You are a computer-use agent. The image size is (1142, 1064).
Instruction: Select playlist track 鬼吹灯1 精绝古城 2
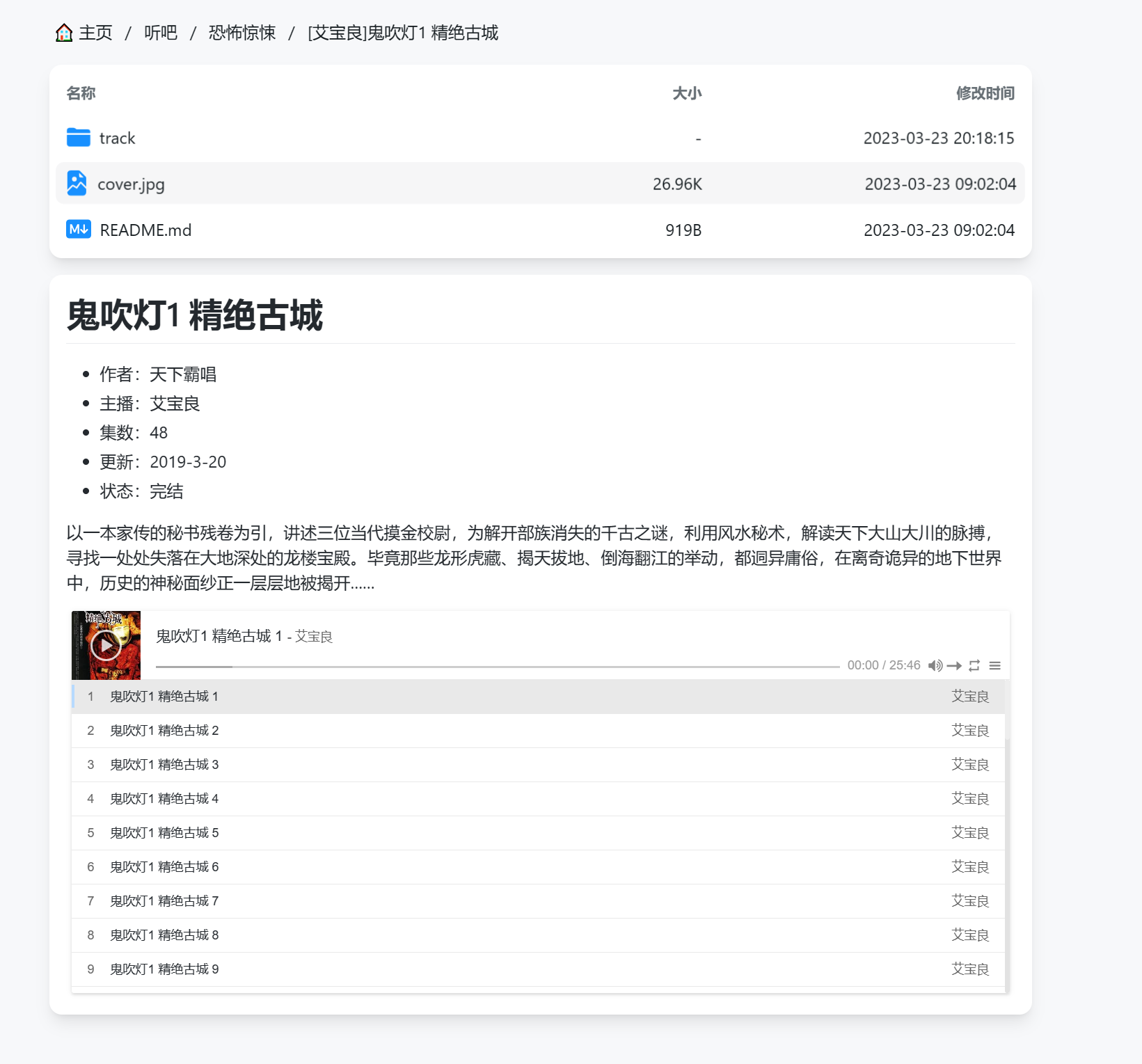click(x=538, y=731)
